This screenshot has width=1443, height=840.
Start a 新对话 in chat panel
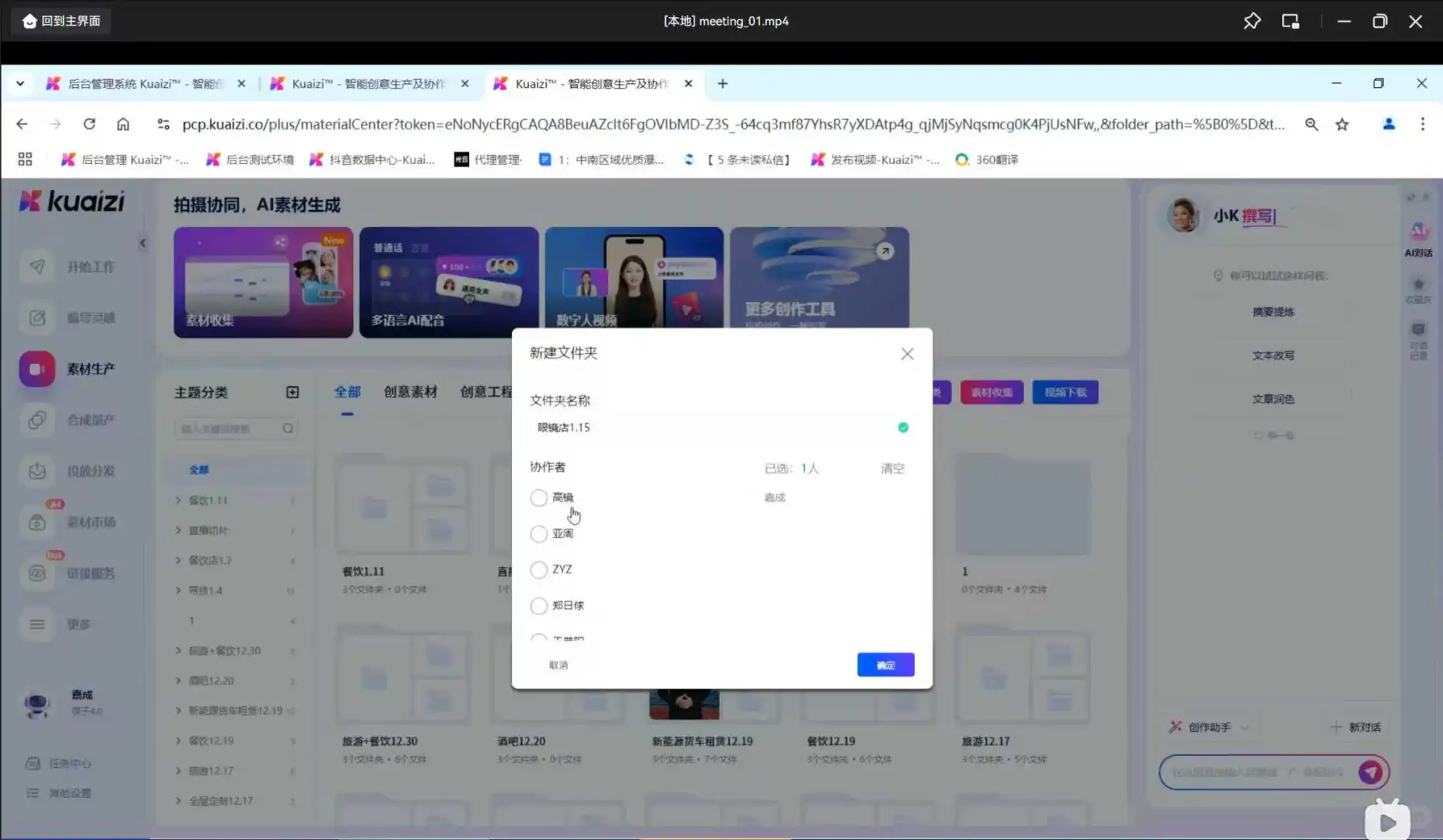point(1356,727)
